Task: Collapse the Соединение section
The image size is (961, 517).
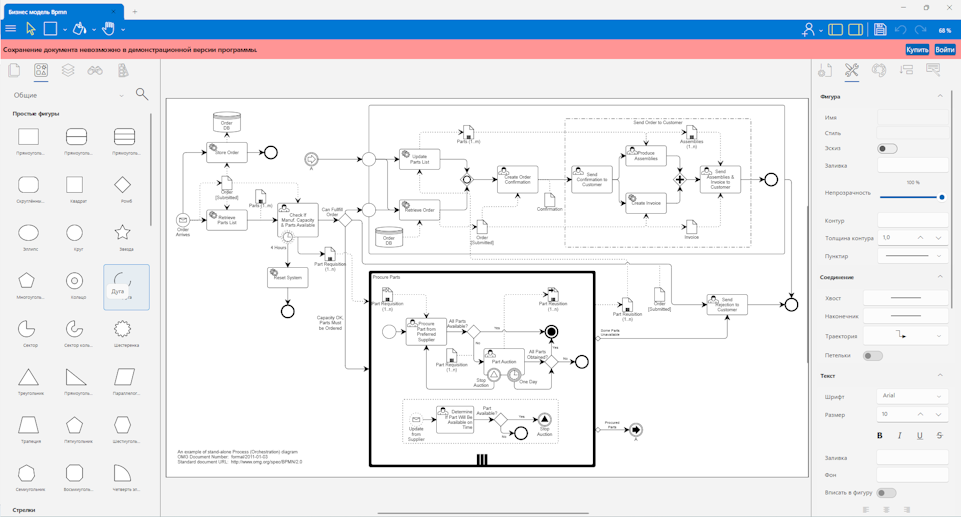Action: (940, 277)
